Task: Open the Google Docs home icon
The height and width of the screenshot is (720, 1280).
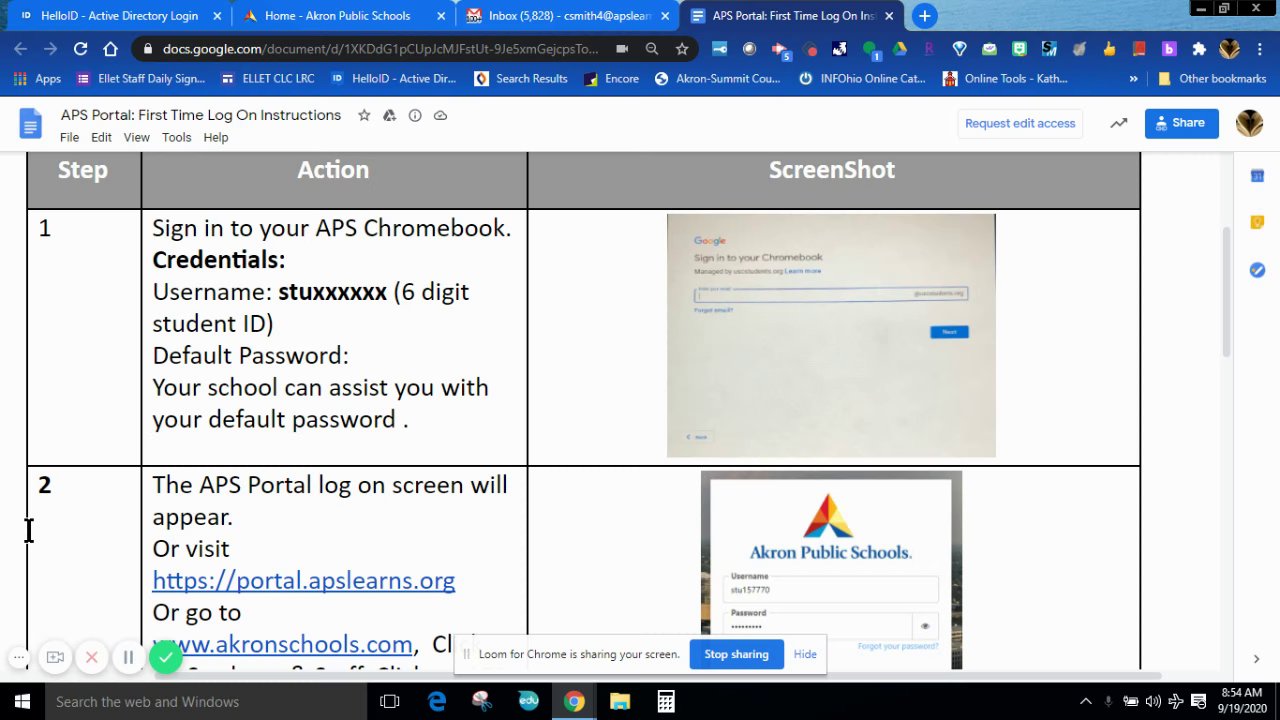Action: click(30, 124)
